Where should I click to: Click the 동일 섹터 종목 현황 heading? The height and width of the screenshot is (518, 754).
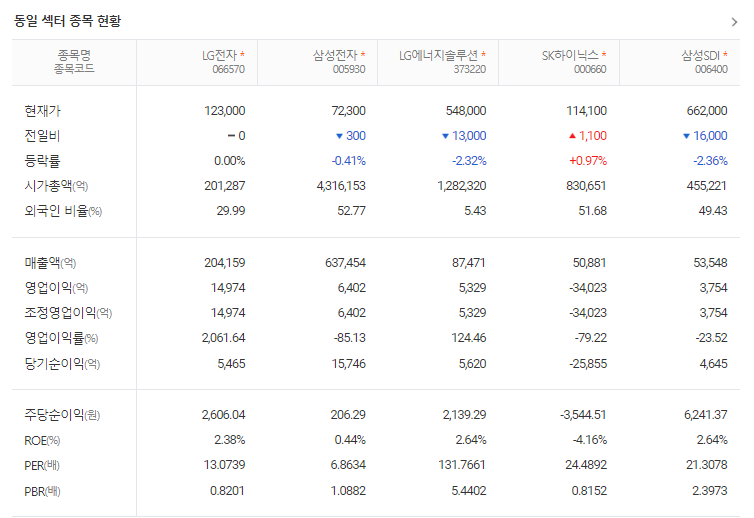click(x=67, y=21)
